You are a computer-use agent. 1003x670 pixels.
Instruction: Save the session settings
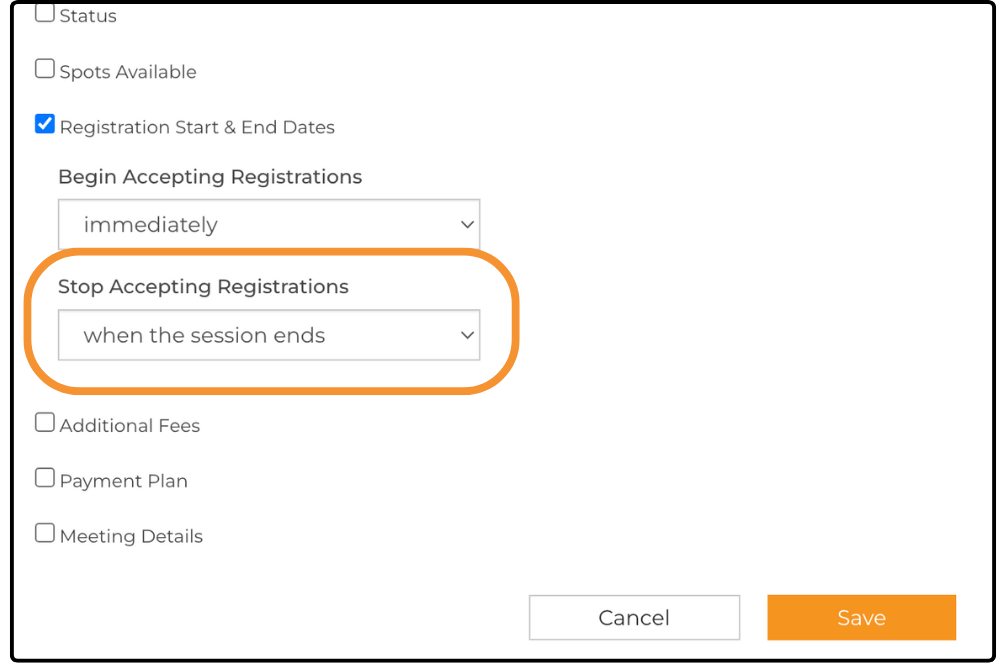(861, 618)
